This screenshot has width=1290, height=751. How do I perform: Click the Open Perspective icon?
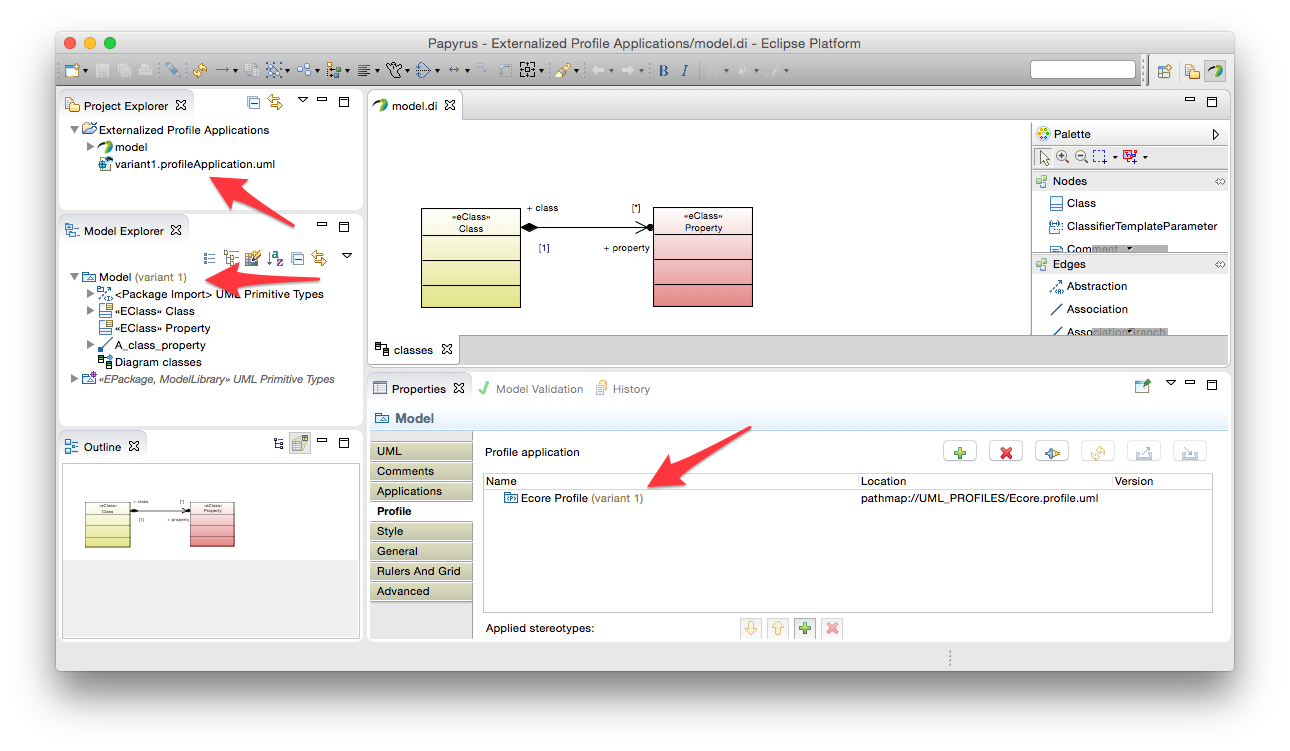pyautogui.click(x=1164, y=71)
